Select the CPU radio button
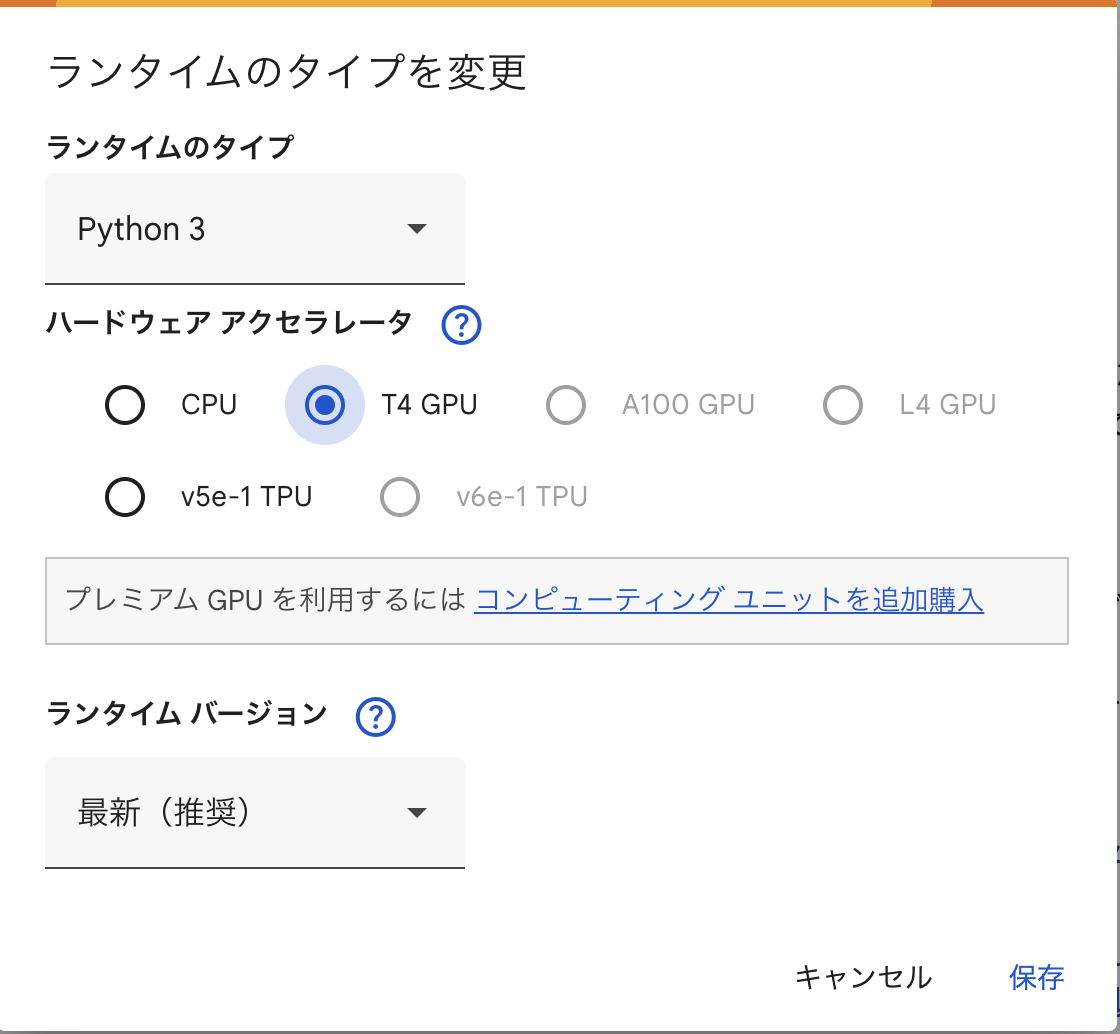The image size is (1120, 1034). tap(125, 405)
